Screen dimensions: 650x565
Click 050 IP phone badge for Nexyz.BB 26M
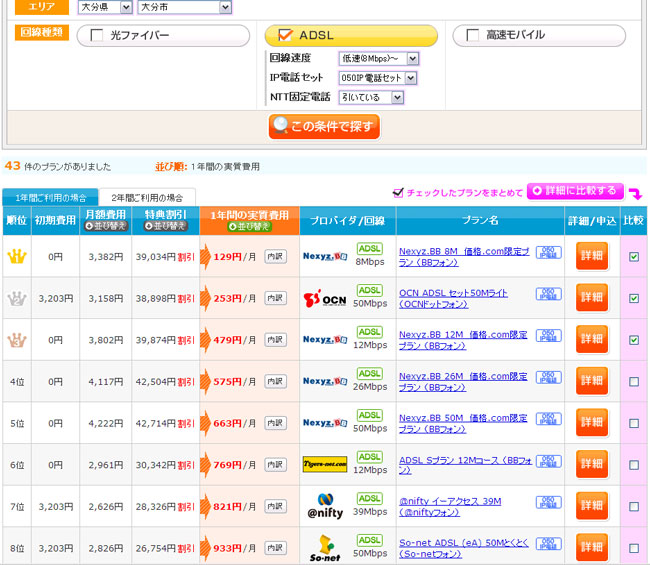548,377
